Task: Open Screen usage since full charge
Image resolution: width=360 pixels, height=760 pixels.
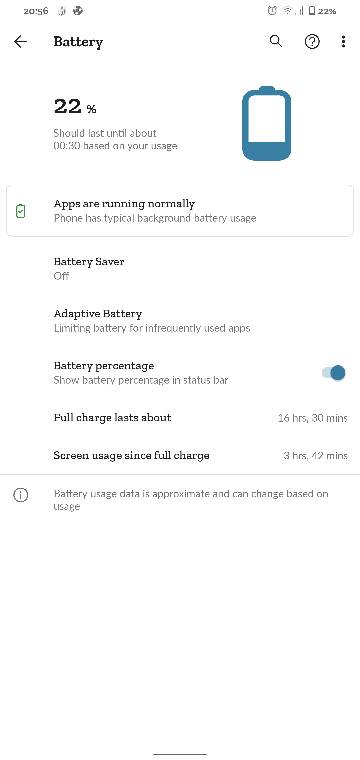Action: pos(180,456)
